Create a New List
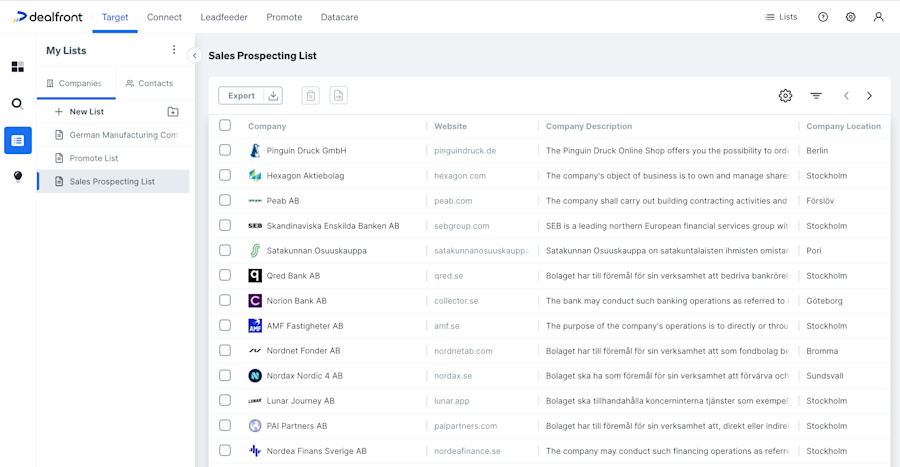This screenshot has width=900, height=467. click(x=79, y=112)
